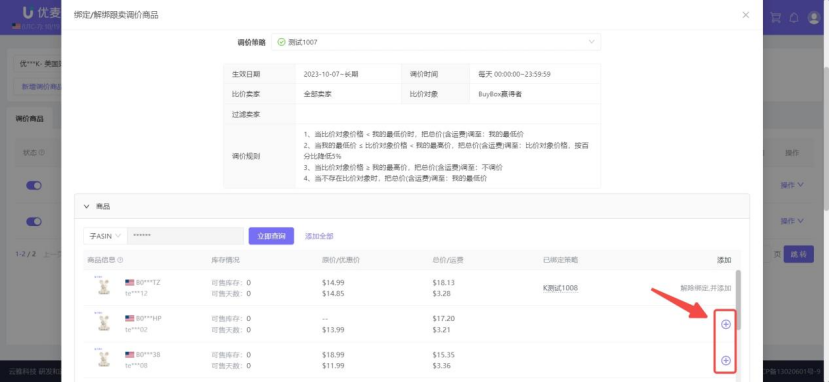
Task: Click the $3.28 shipping fee of B0***TZ
Action: (441, 294)
